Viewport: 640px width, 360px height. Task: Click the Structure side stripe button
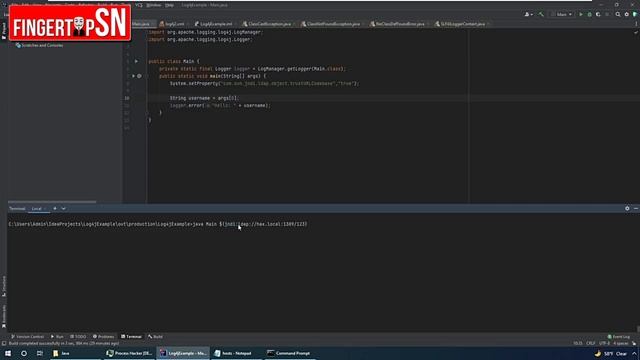(4, 287)
